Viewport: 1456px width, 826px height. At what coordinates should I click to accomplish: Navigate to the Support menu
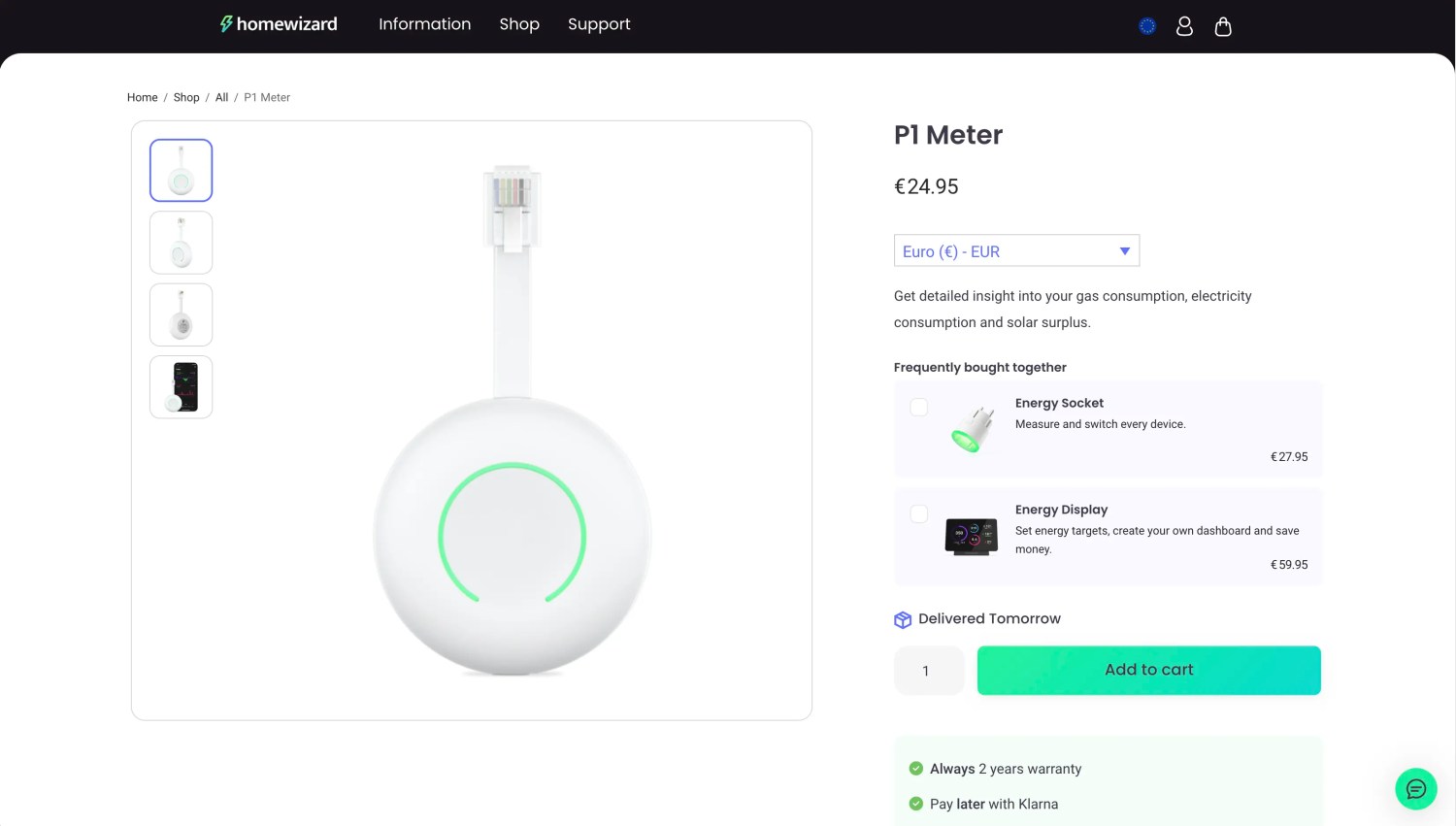point(599,24)
